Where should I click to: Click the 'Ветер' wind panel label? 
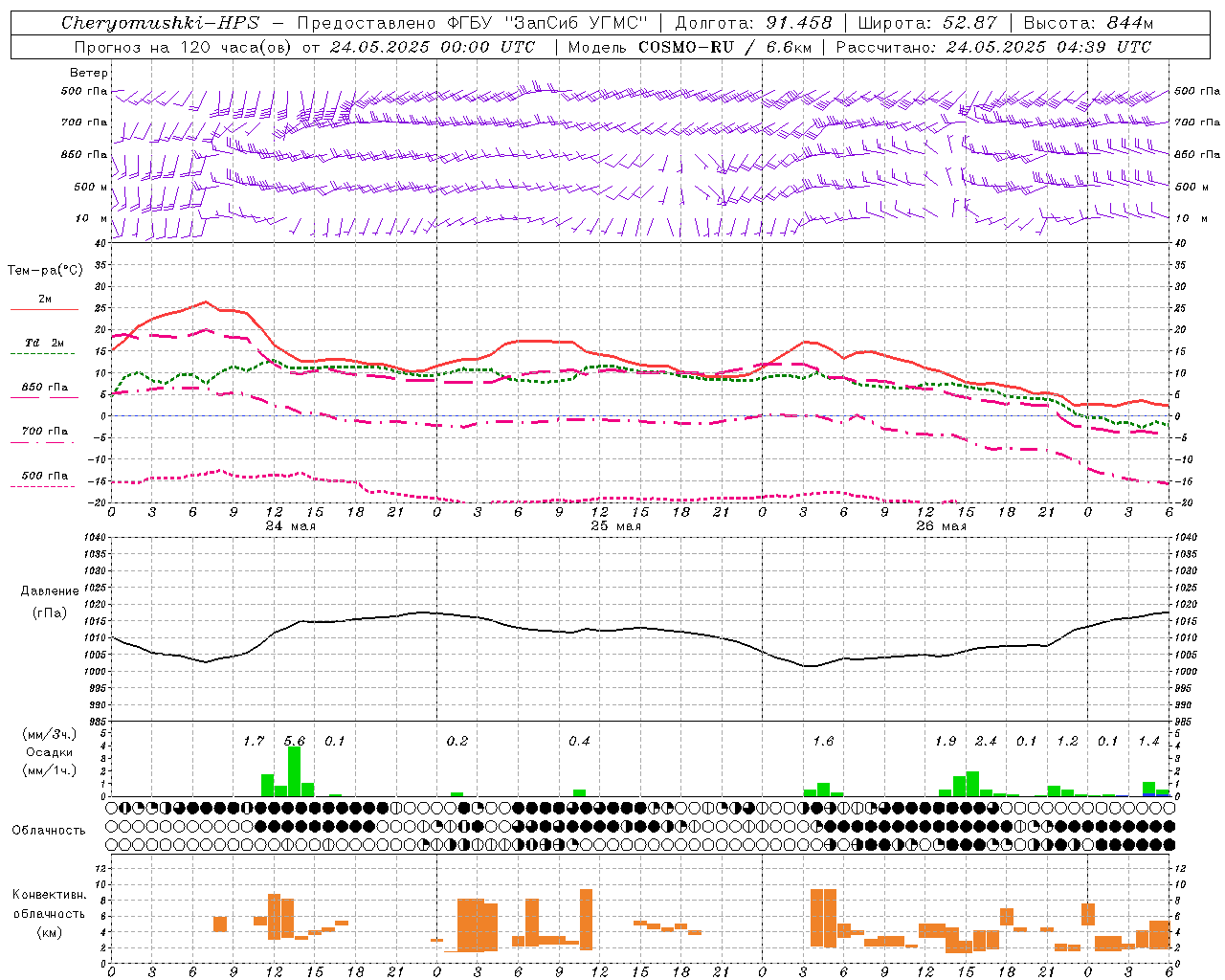point(88,73)
